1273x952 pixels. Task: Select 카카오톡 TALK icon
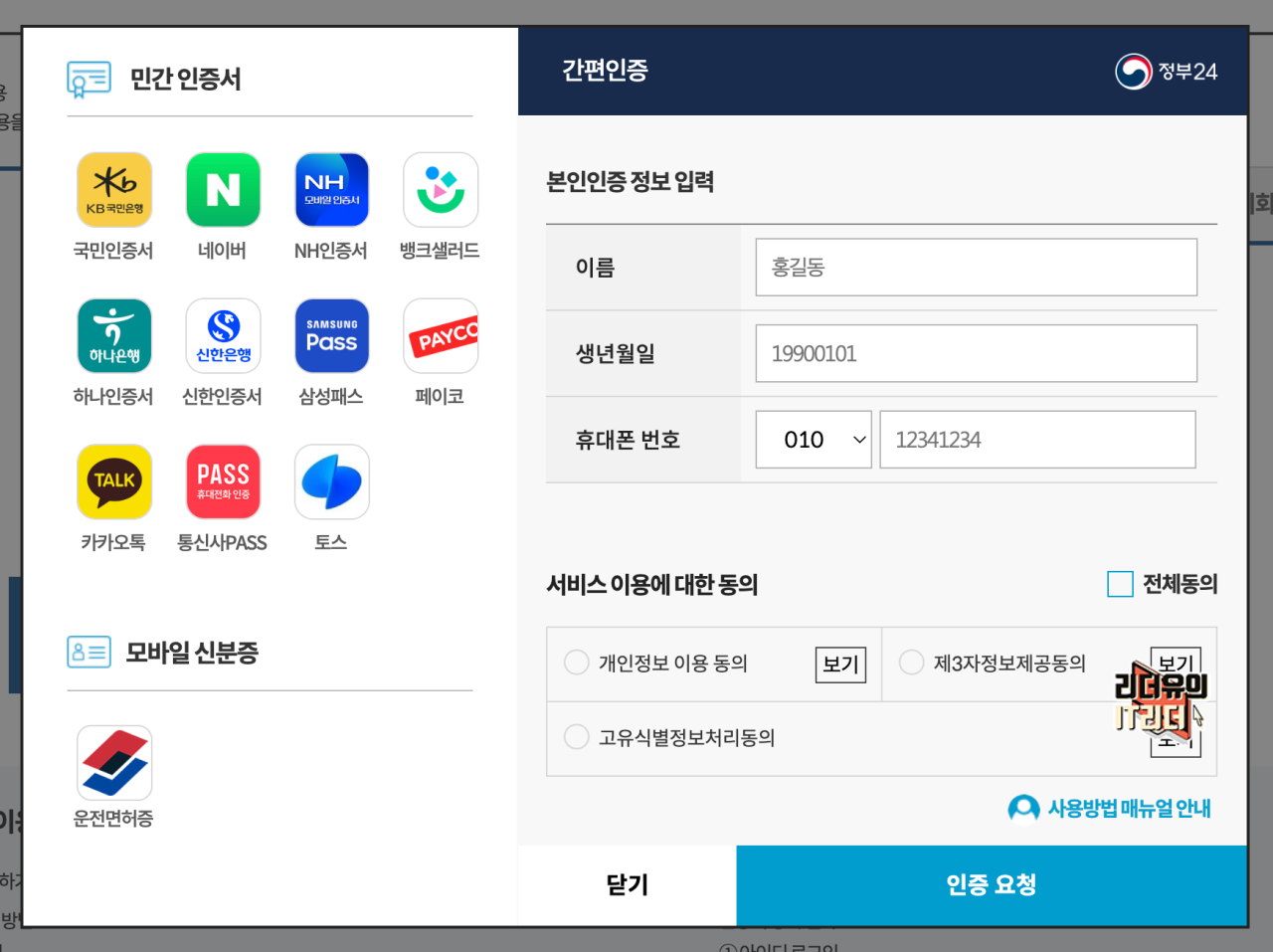coord(114,481)
